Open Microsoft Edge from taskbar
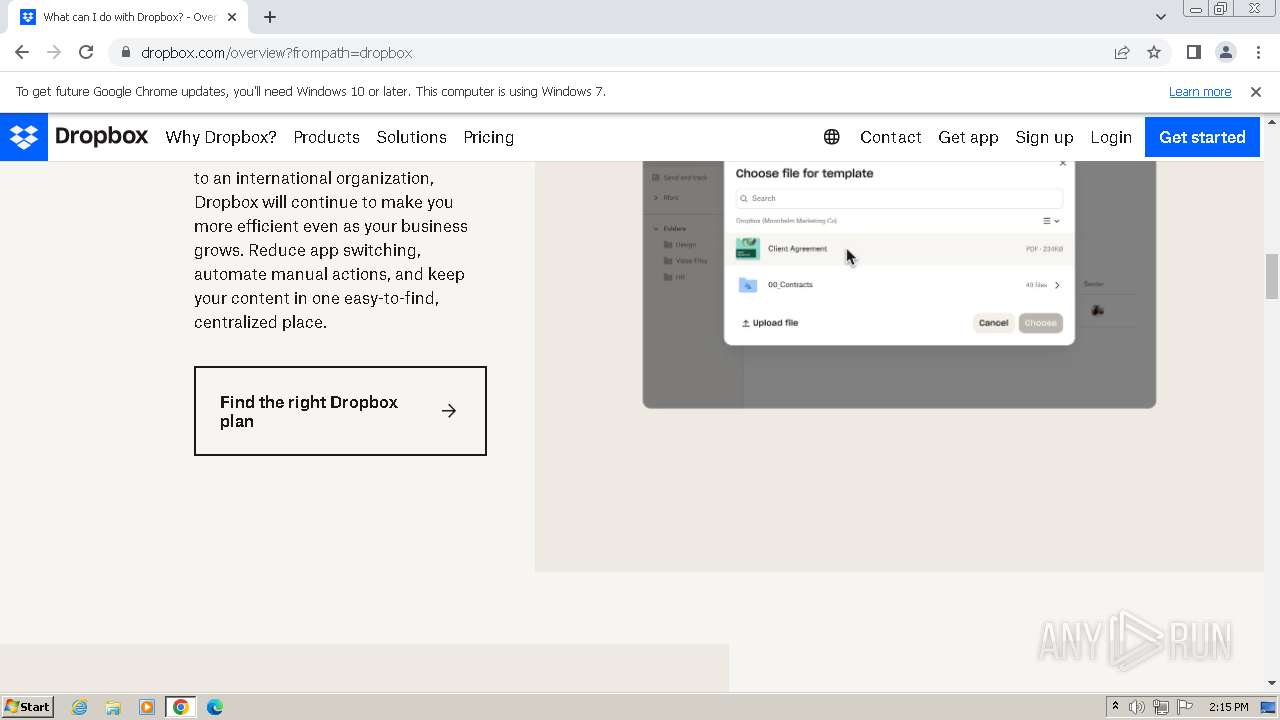This screenshot has width=1280, height=720. click(x=215, y=707)
